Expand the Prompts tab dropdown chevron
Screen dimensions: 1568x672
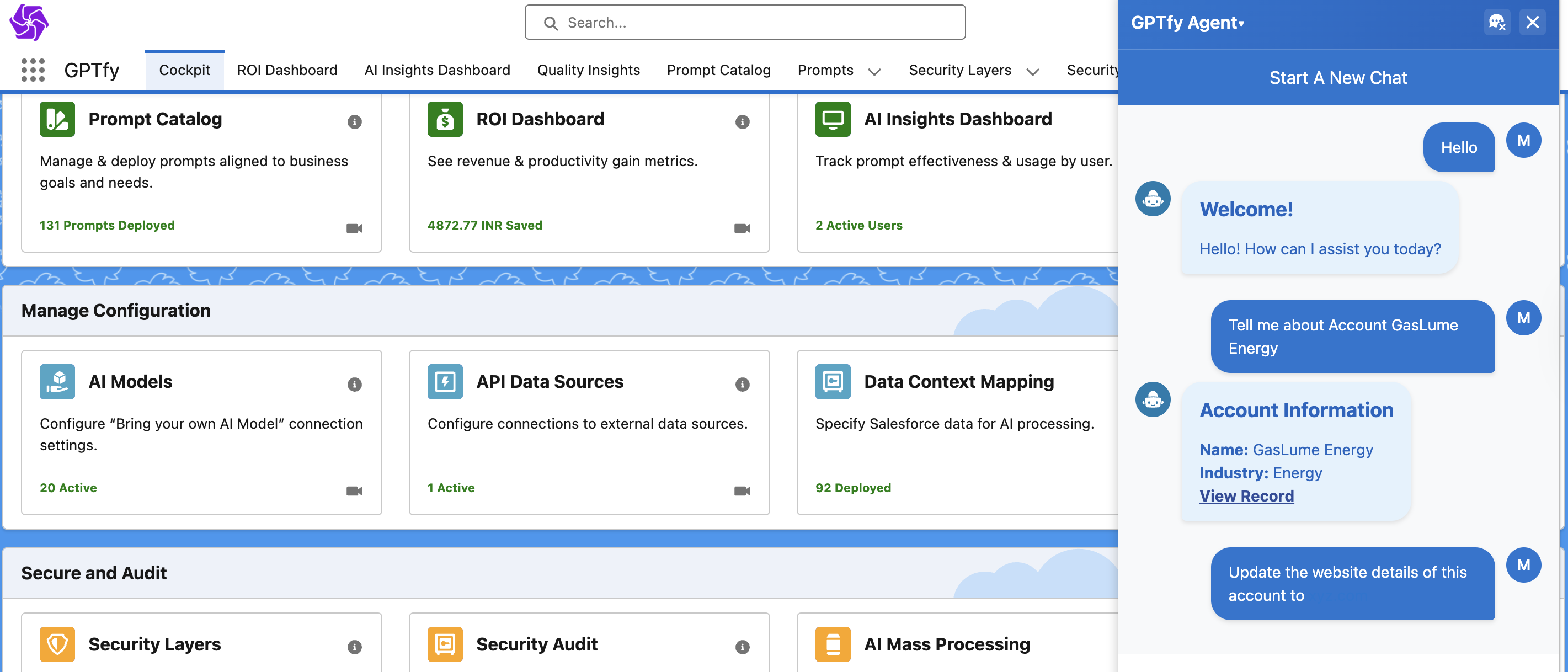coord(874,72)
